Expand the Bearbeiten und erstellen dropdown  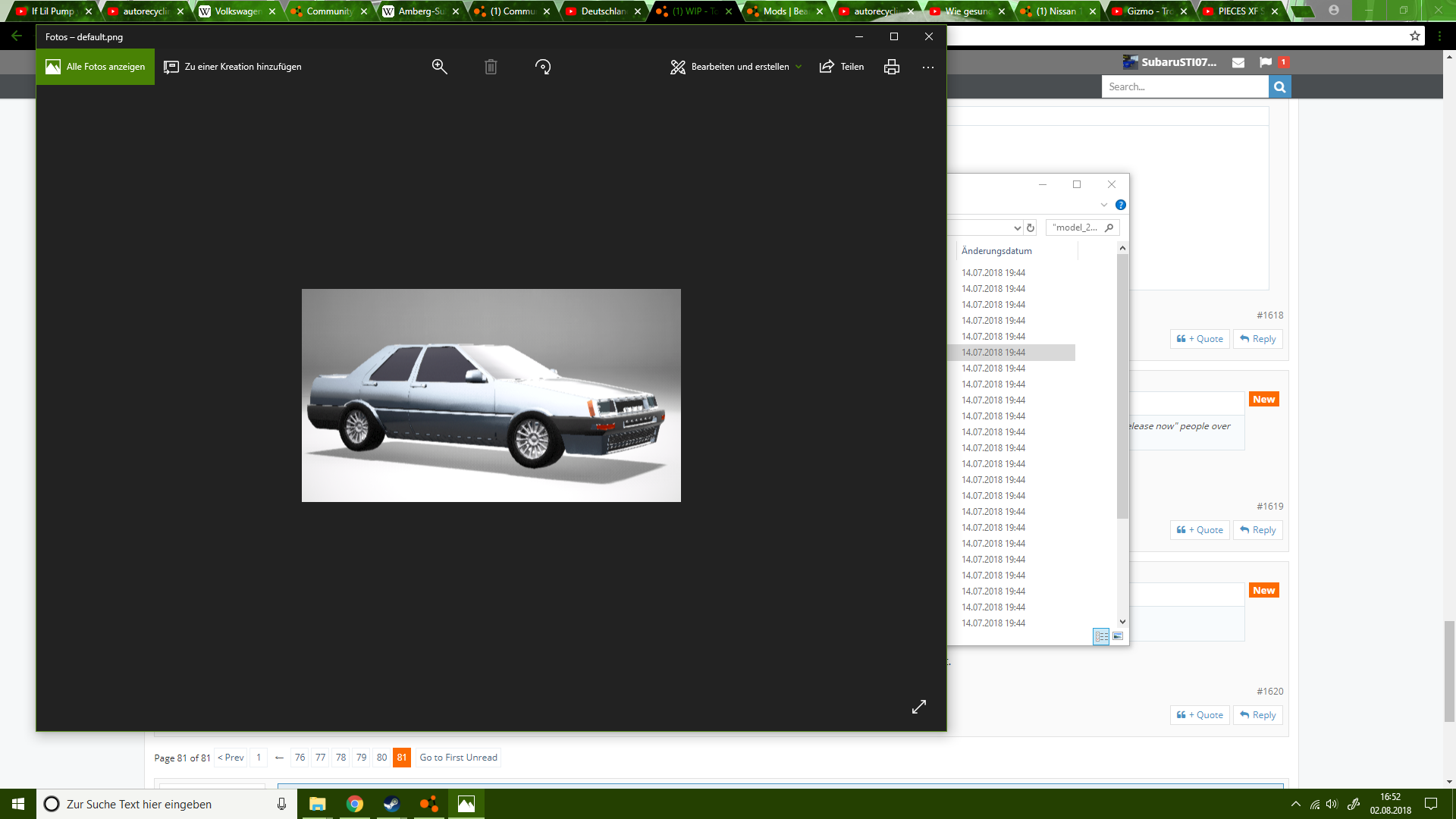point(799,67)
